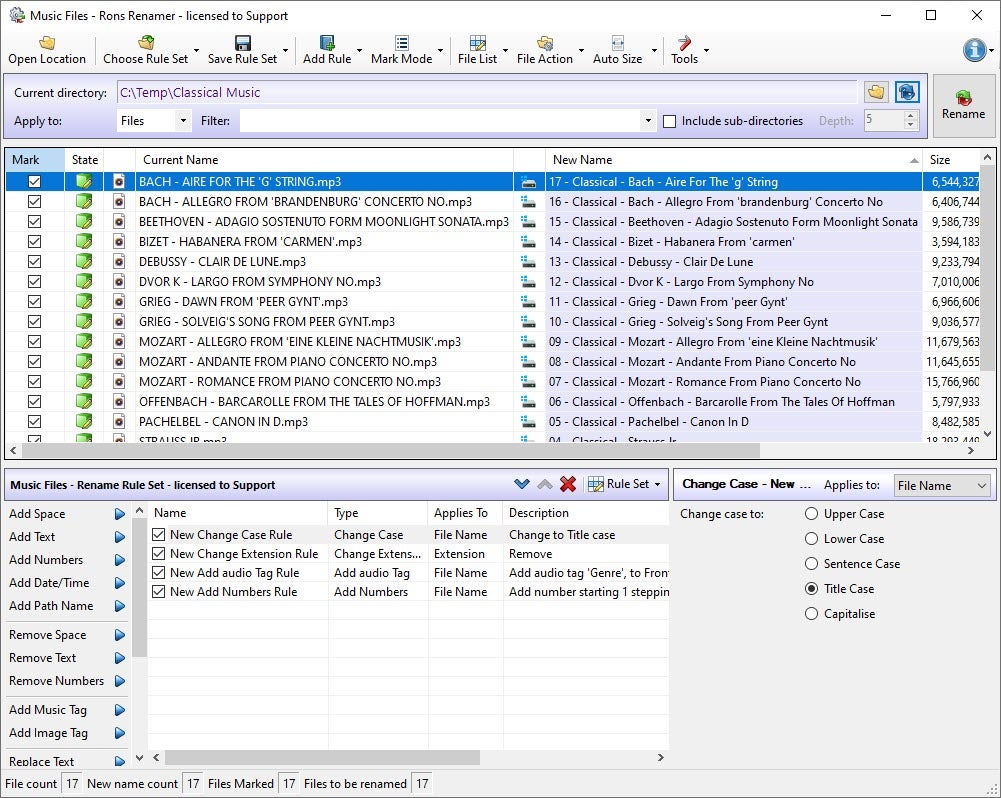Click the Rename button
The height and width of the screenshot is (798, 1001).
point(962,105)
